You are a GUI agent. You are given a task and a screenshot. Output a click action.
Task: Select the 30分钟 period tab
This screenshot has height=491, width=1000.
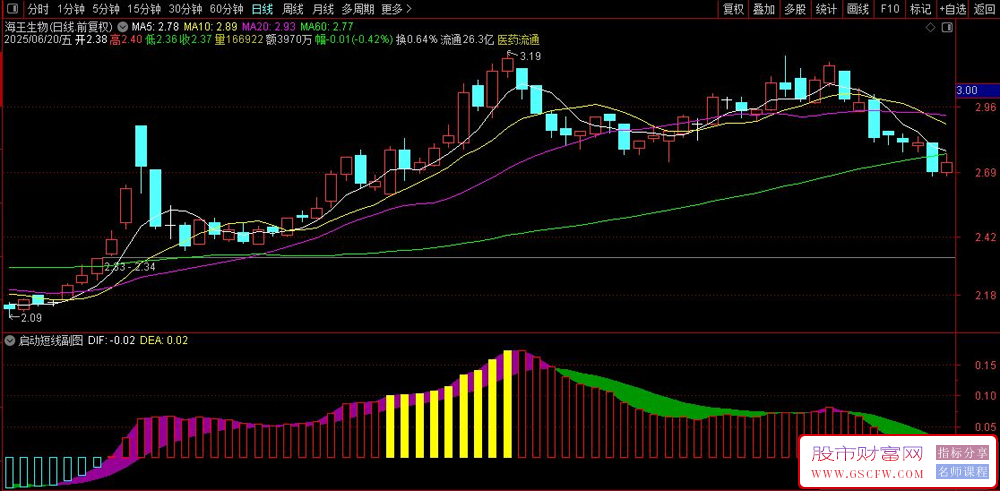pyautogui.click(x=185, y=9)
